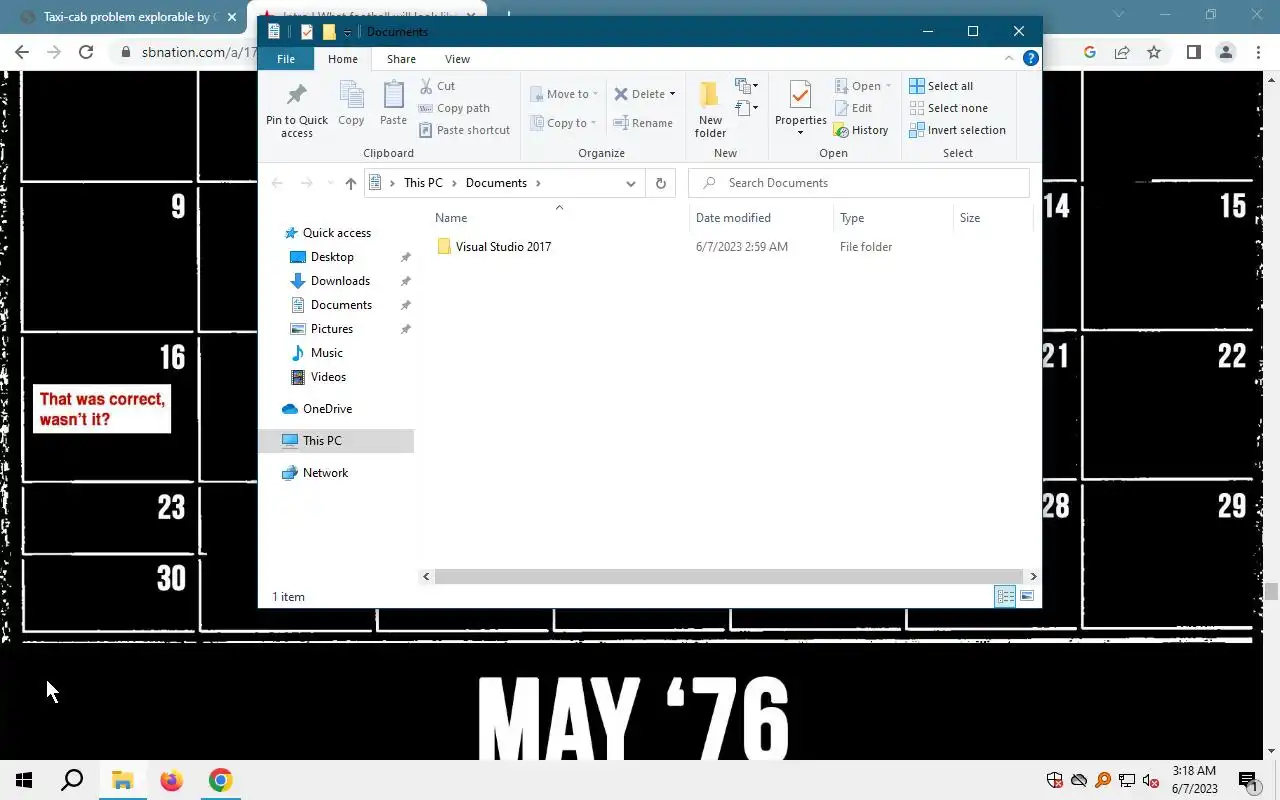This screenshot has width=1280, height=800.
Task: Click the New folder icon in the Quick Access Toolbar
Action: (328, 32)
